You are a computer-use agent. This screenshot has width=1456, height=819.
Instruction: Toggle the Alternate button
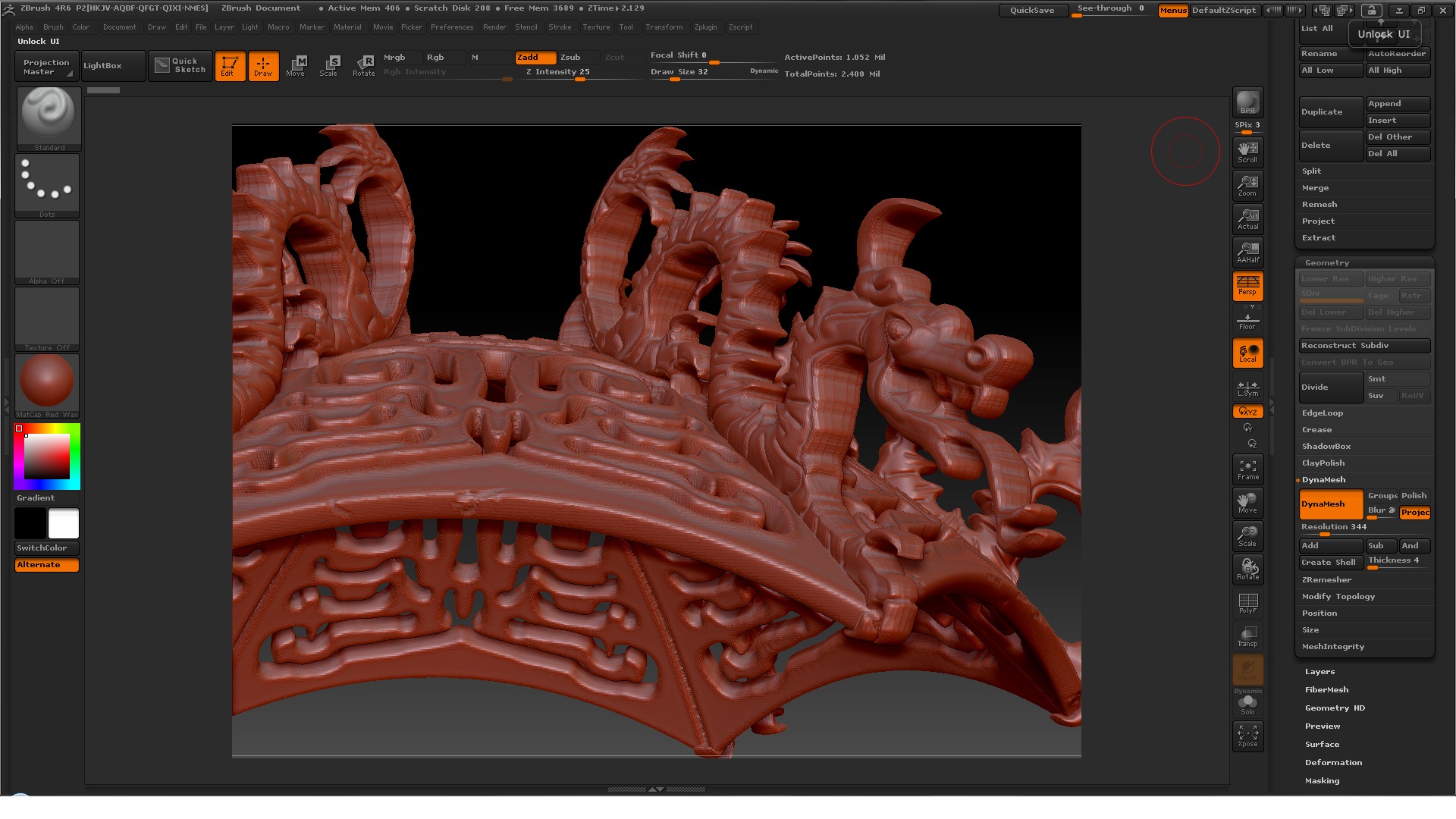tap(47, 565)
